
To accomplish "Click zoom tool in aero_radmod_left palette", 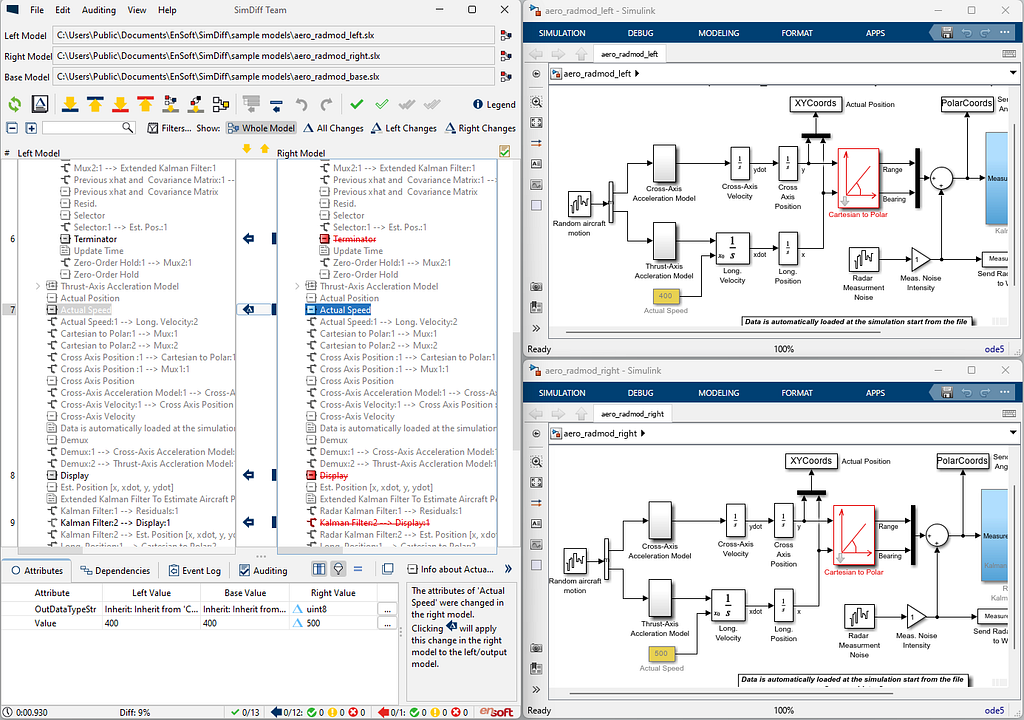I will pyautogui.click(x=536, y=102).
